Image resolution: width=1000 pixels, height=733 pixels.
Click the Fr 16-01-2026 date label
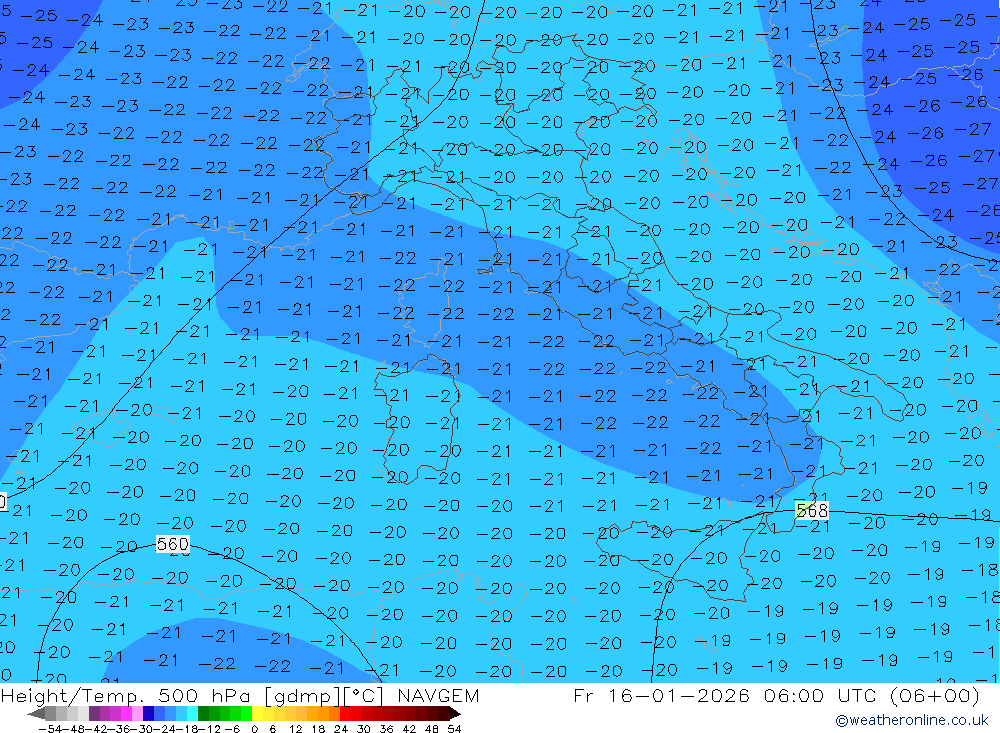(661, 695)
